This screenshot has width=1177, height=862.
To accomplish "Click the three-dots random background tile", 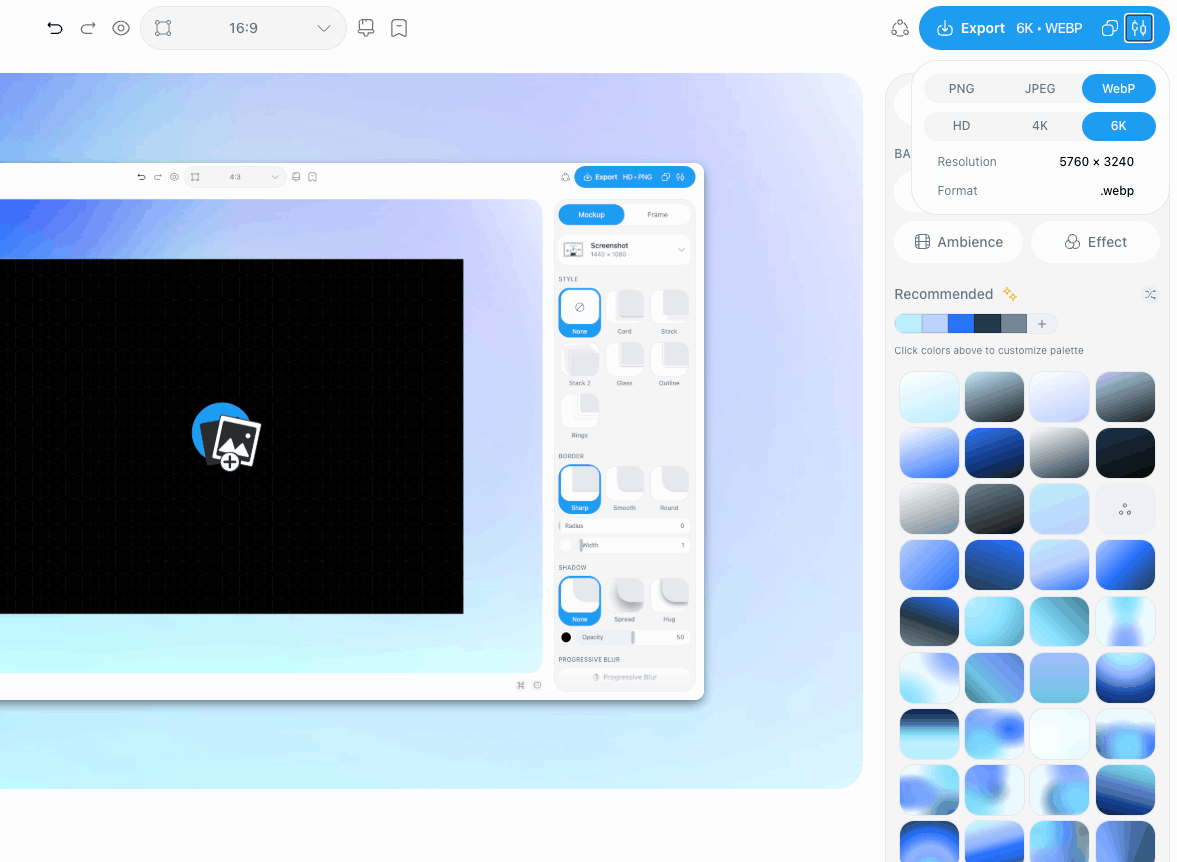I will click(1124, 510).
